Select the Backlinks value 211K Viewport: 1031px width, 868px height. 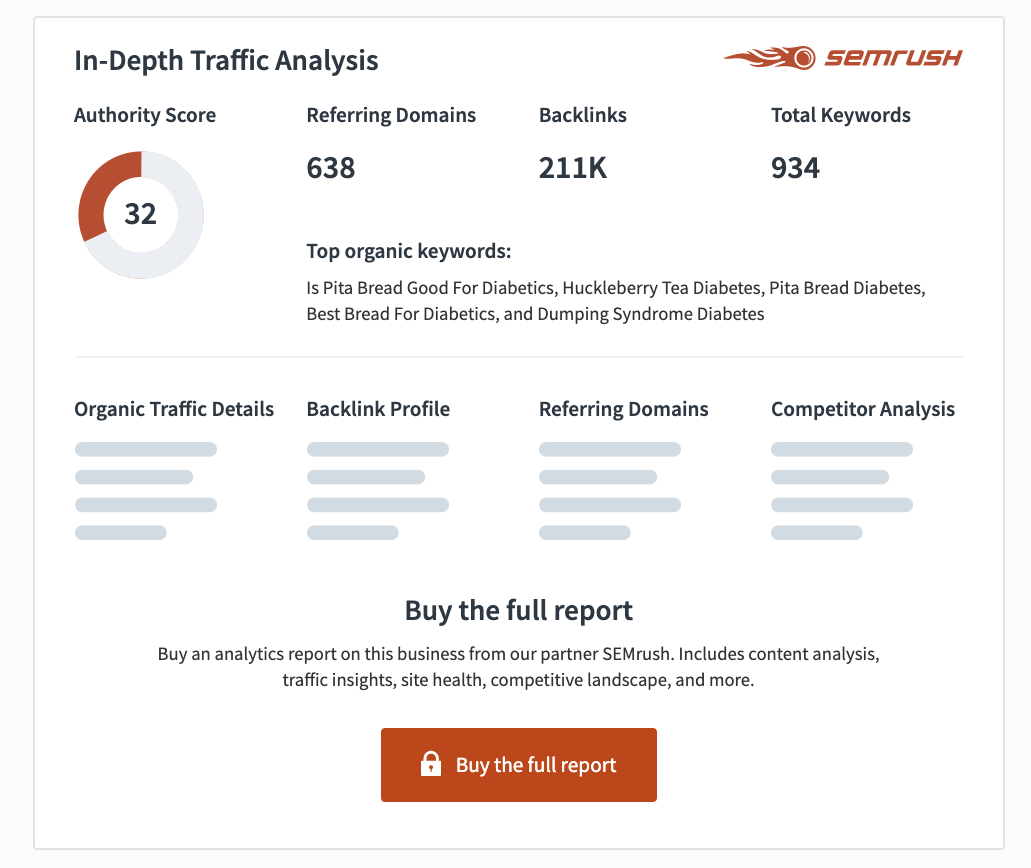573,168
